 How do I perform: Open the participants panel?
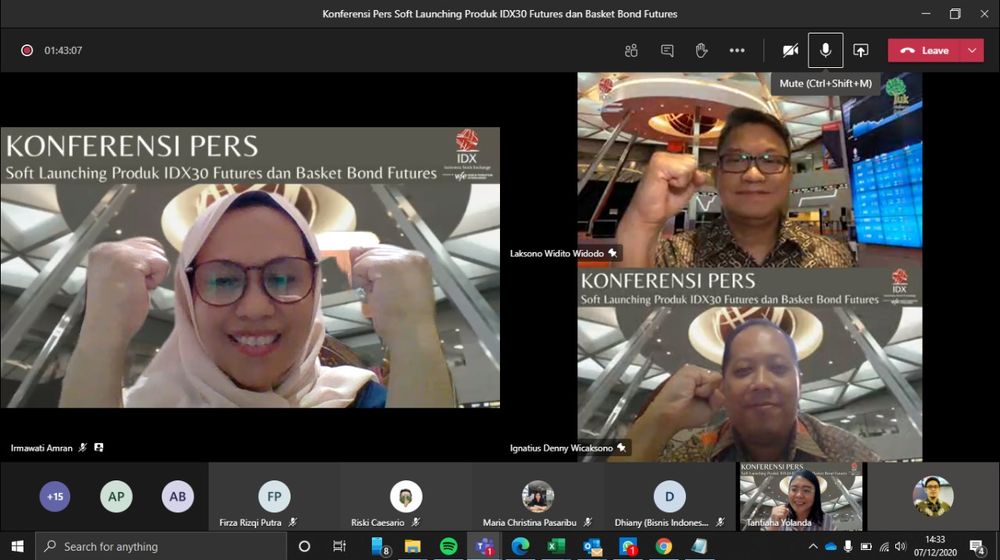pos(631,51)
